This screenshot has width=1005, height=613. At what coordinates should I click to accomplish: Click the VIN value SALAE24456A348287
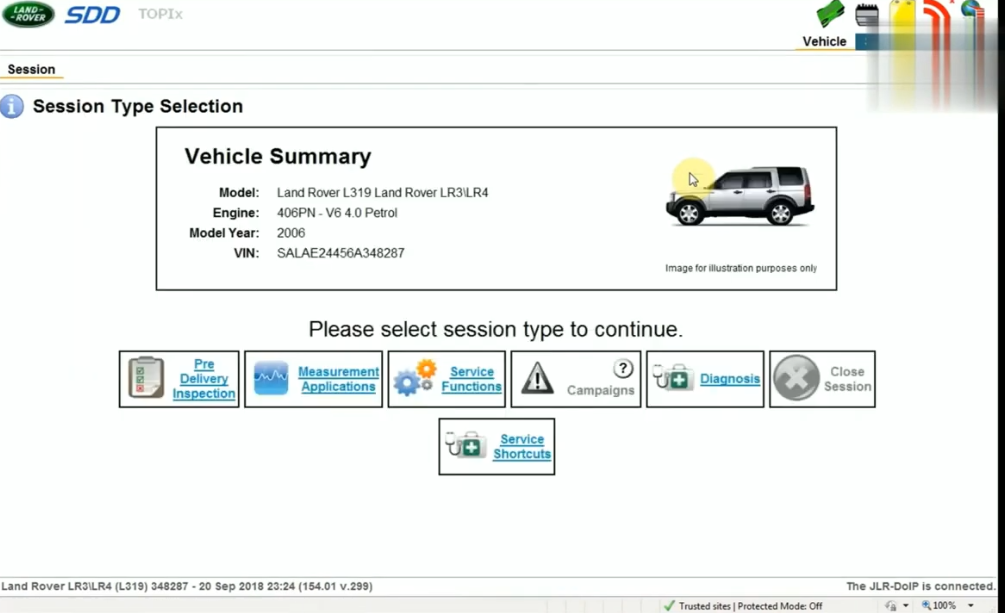[x=340, y=253]
